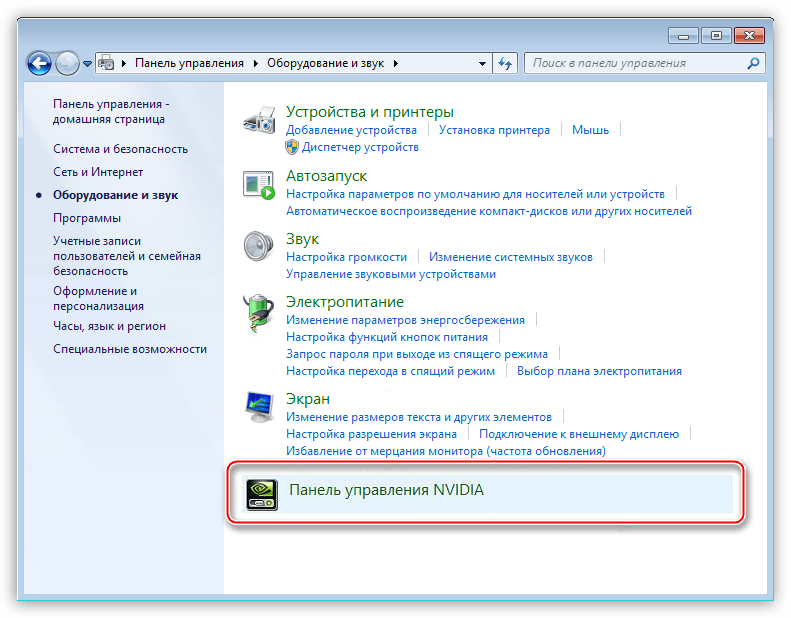Expand arrow after Панель управления breadcrumb
Viewport: 791px width, 618px height.
255,64
